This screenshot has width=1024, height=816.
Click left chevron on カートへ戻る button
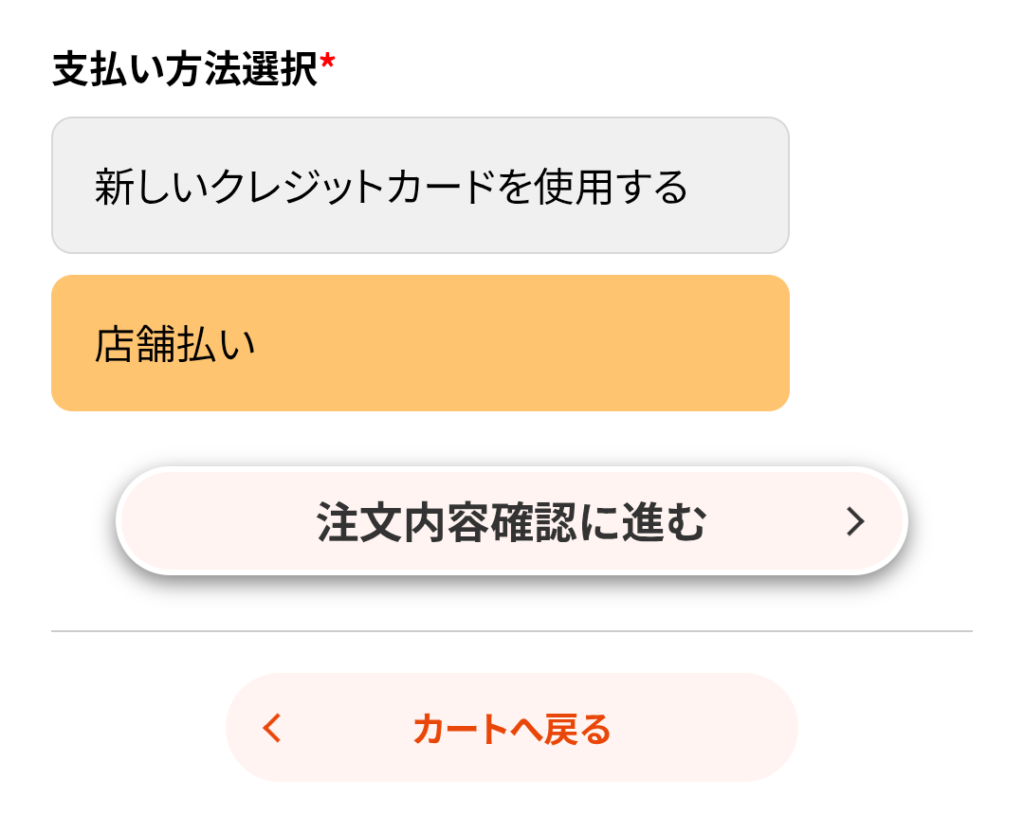click(272, 728)
